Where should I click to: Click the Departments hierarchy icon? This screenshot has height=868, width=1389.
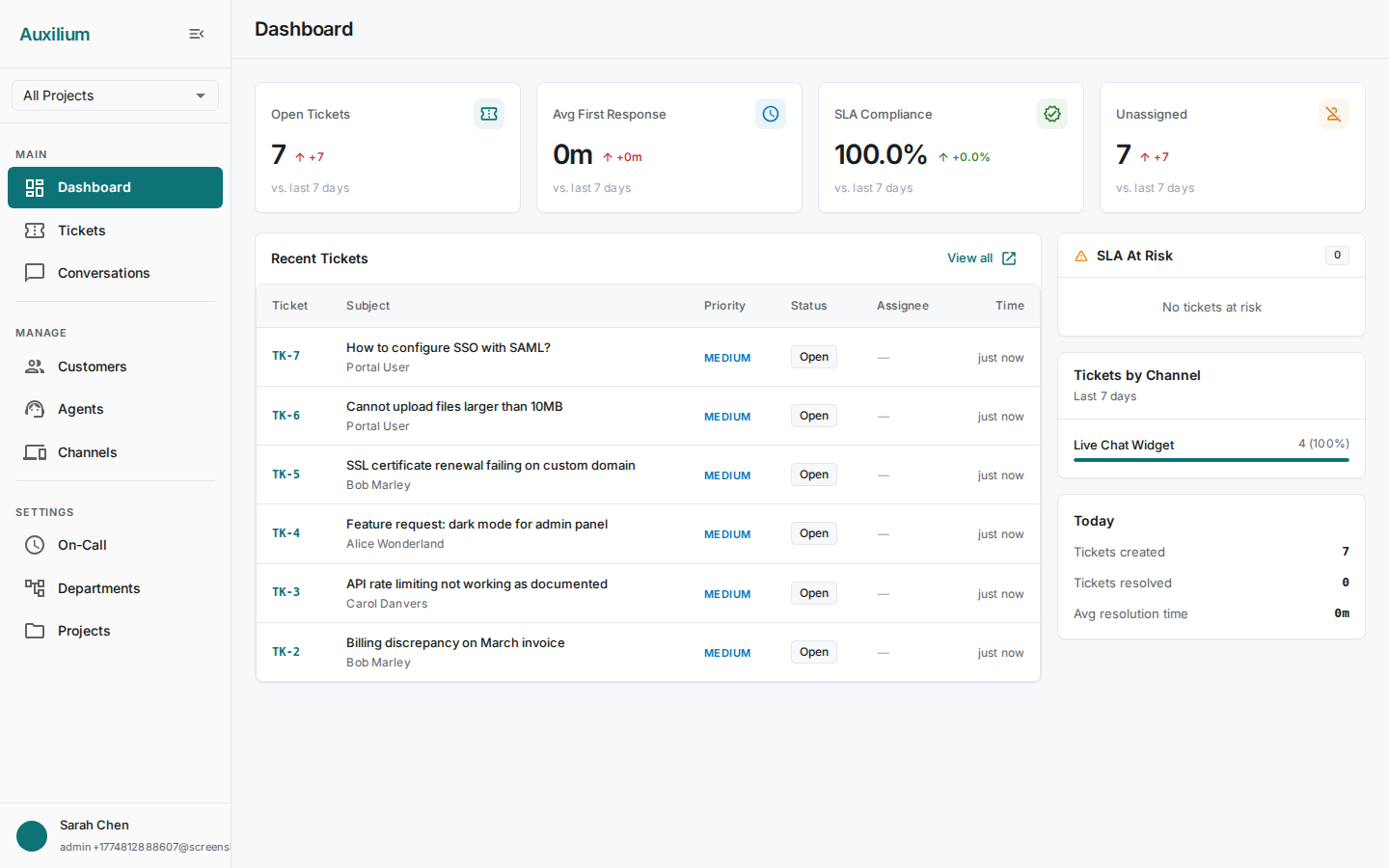pyautogui.click(x=35, y=588)
